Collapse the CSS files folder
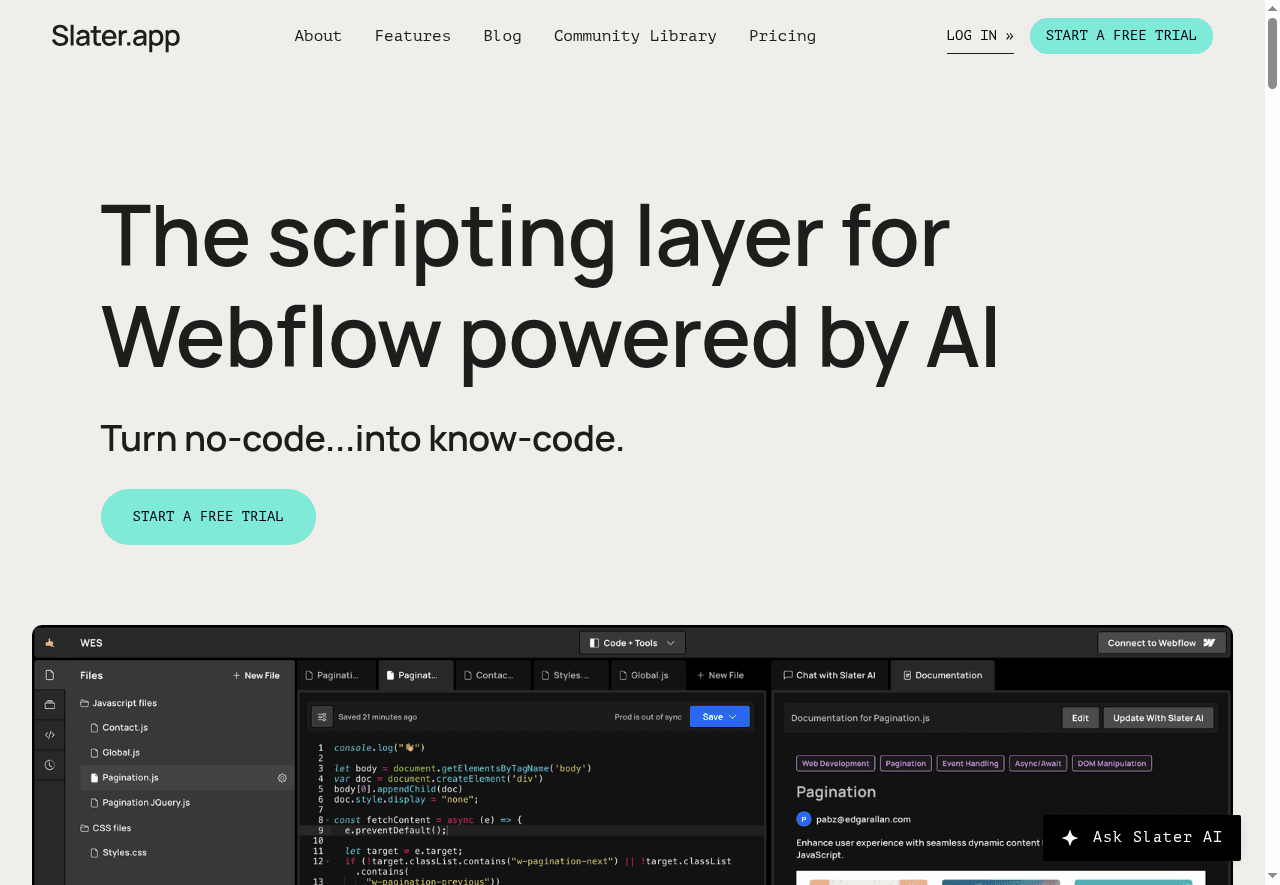Image resolution: width=1280 pixels, height=885 pixels. [105, 828]
